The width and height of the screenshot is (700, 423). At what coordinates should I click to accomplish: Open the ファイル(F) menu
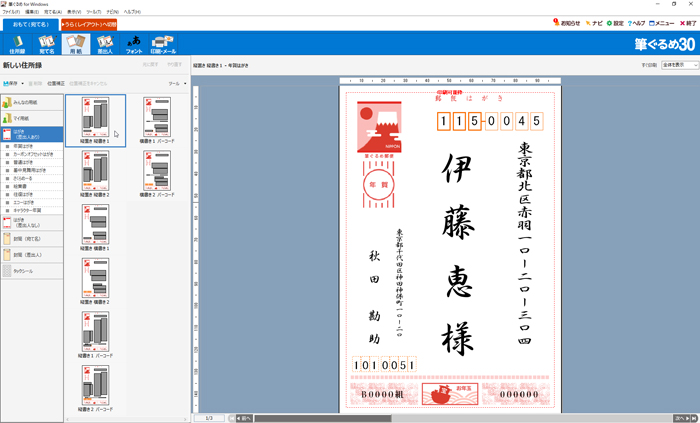pos(10,11)
